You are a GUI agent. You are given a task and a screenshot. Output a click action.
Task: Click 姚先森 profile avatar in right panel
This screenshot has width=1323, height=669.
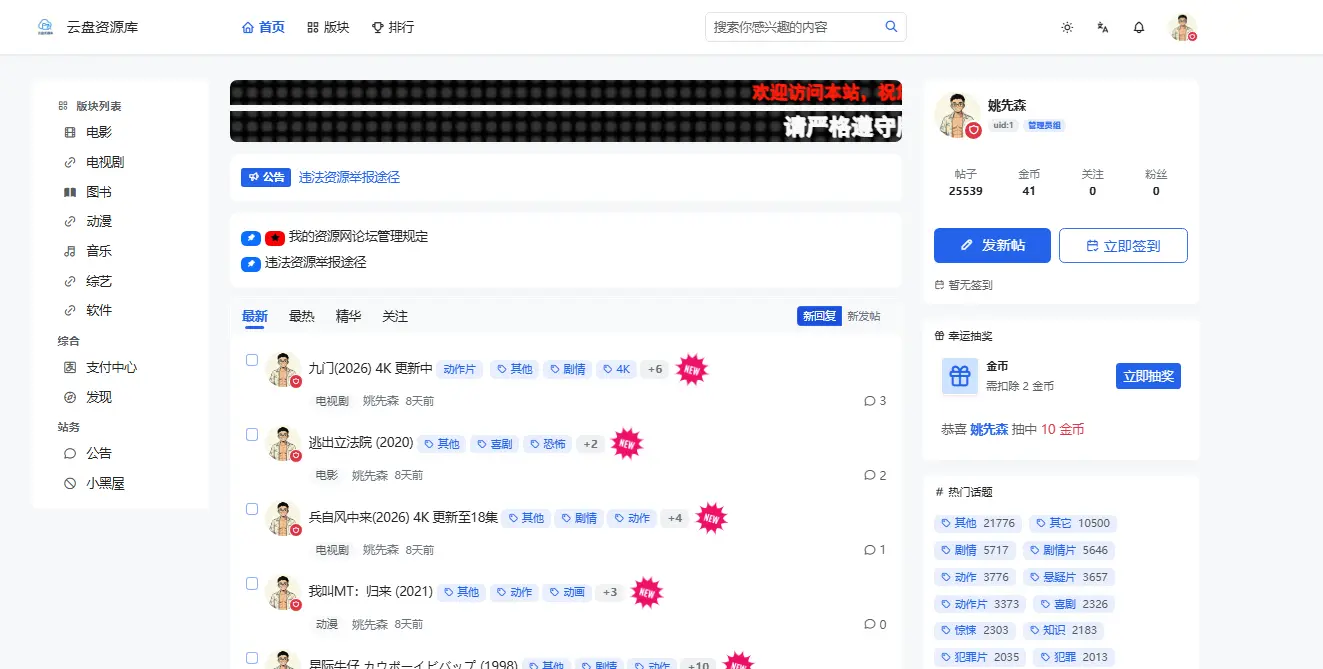(958, 115)
